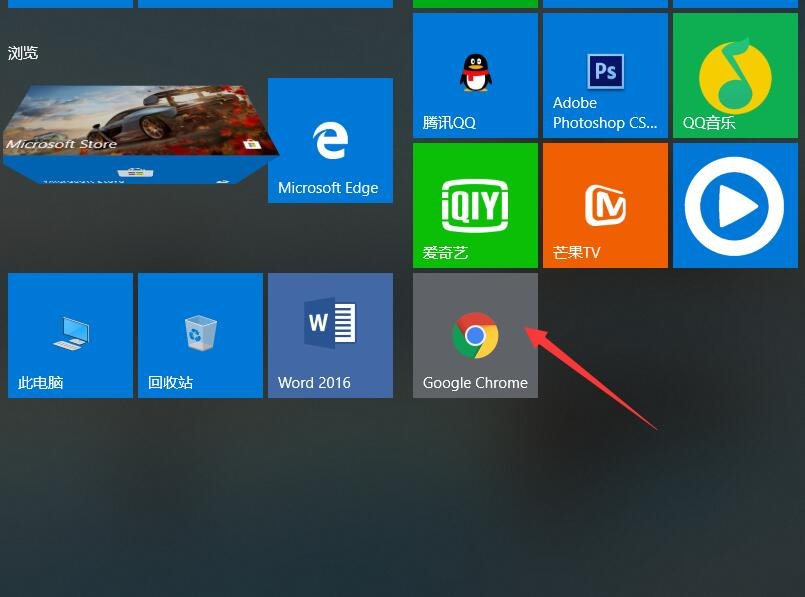This screenshot has width=805, height=597.
Task: Launch Microsoft Edge from its tile
Action: click(x=330, y=140)
